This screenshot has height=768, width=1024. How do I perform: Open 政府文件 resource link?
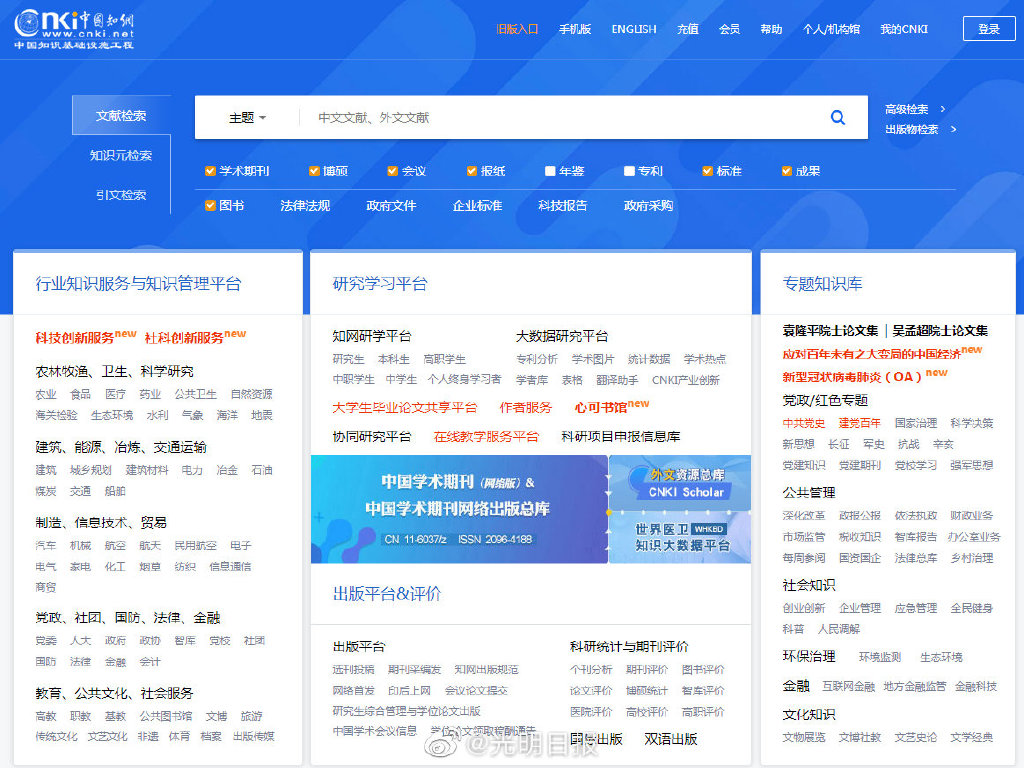[391, 206]
